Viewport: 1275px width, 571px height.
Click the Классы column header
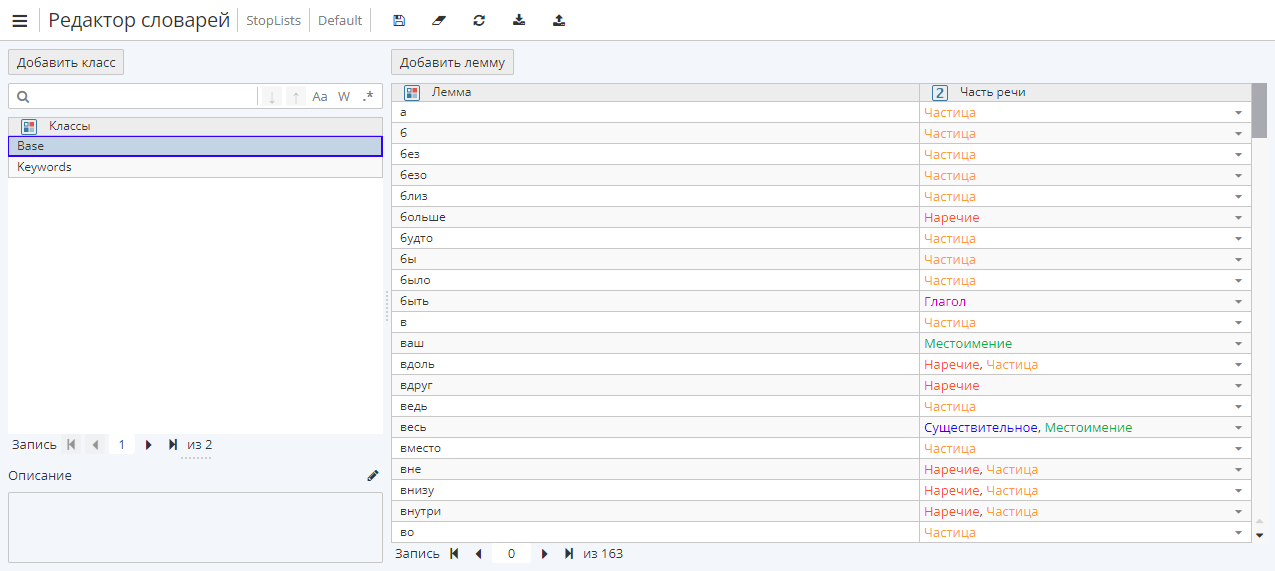[195, 126]
